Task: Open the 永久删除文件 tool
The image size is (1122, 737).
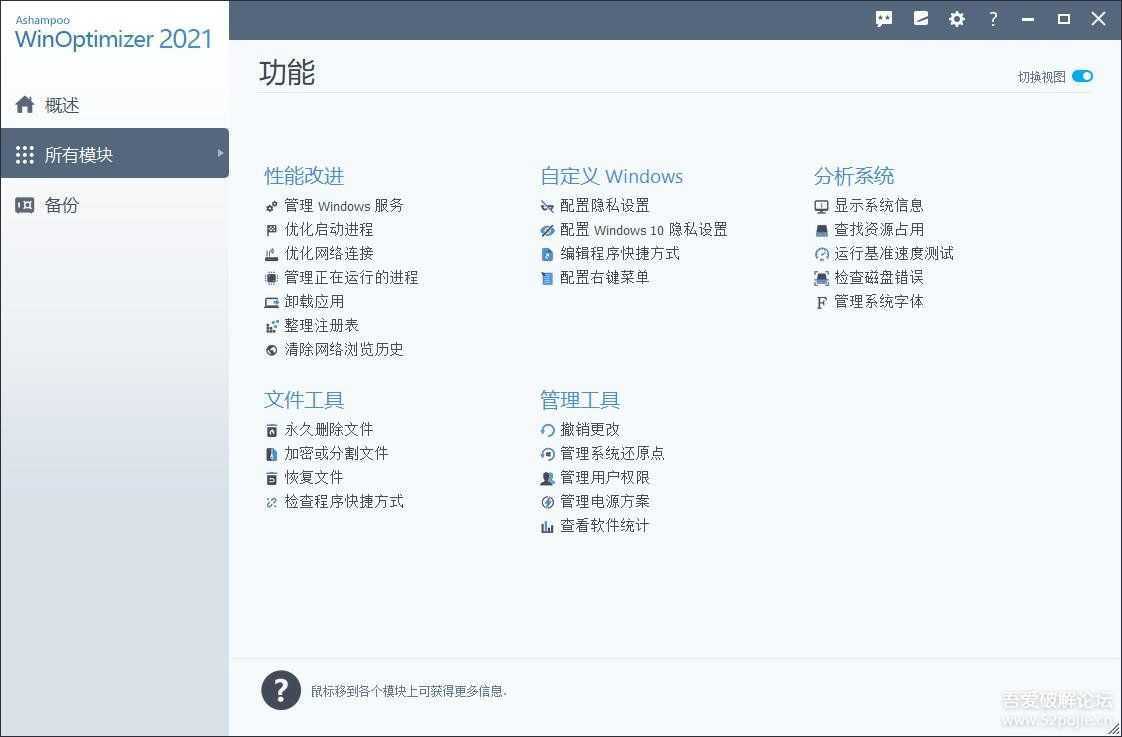Action: pos(329,429)
